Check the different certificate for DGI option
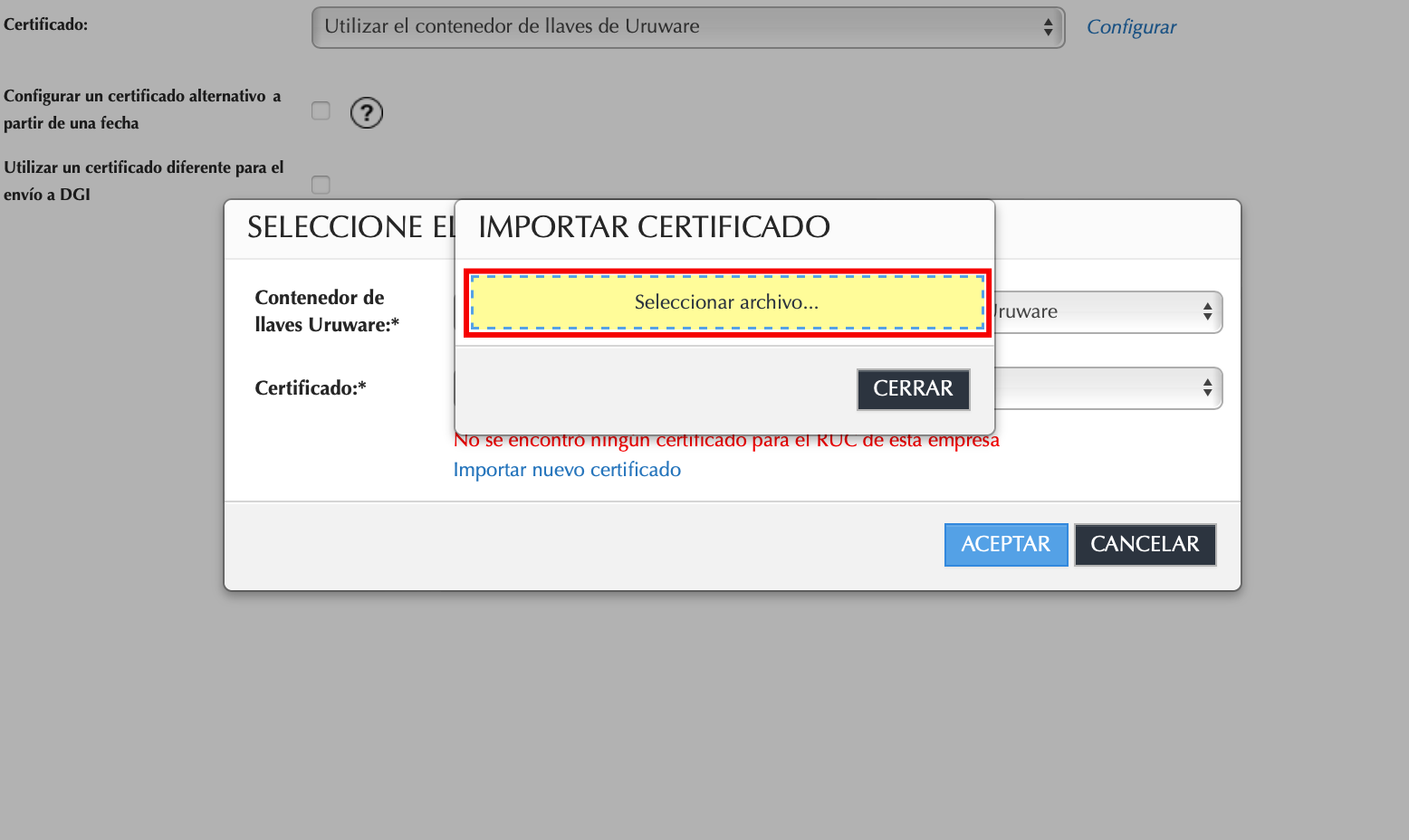 [321, 184]
